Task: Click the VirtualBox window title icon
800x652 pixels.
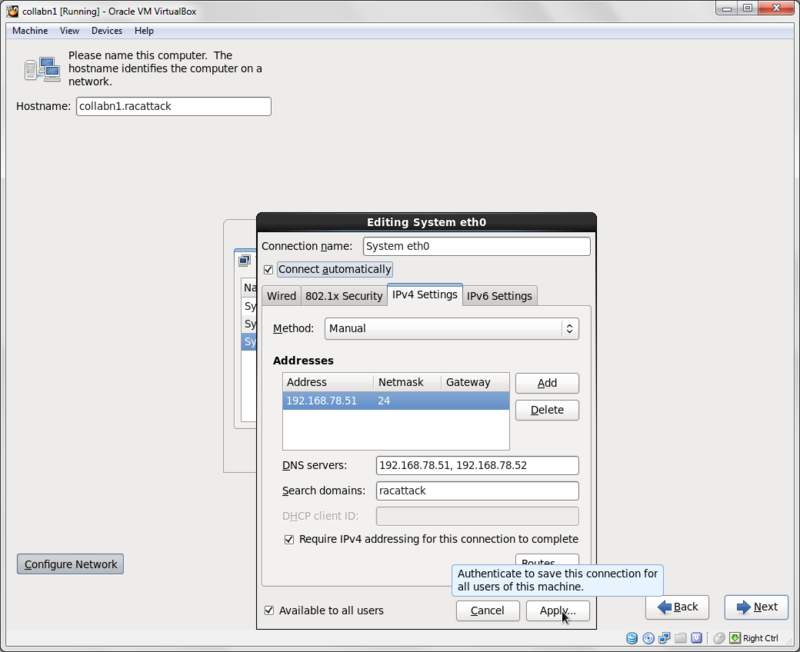Action: [x=13, y=11]
